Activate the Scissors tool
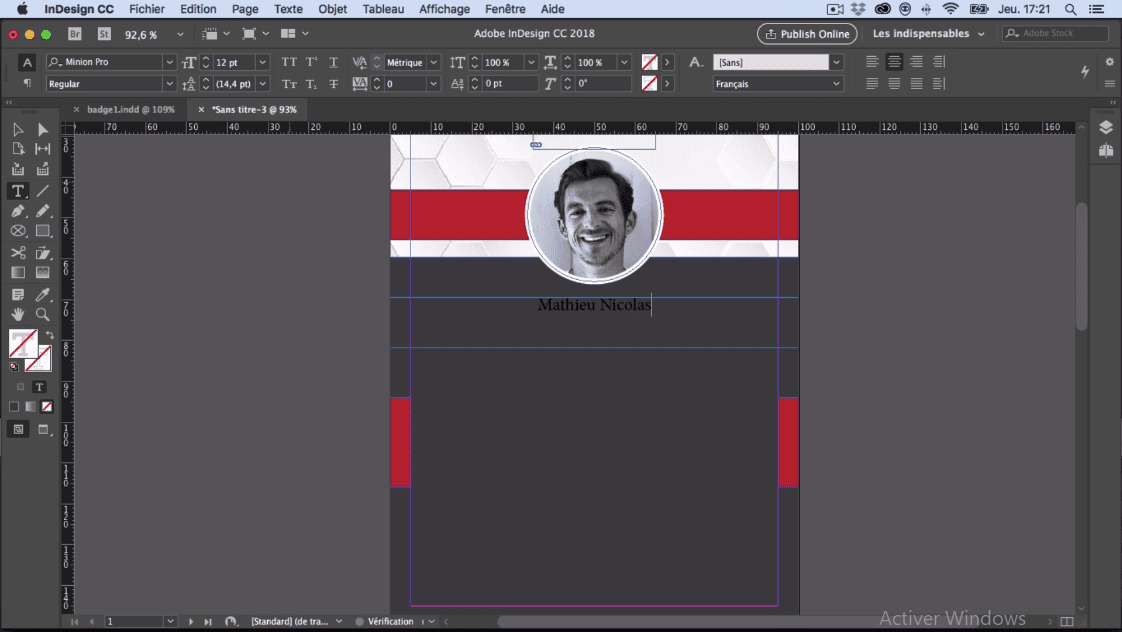The width and height of the screenshot is (1122, 632). point(18,253)
